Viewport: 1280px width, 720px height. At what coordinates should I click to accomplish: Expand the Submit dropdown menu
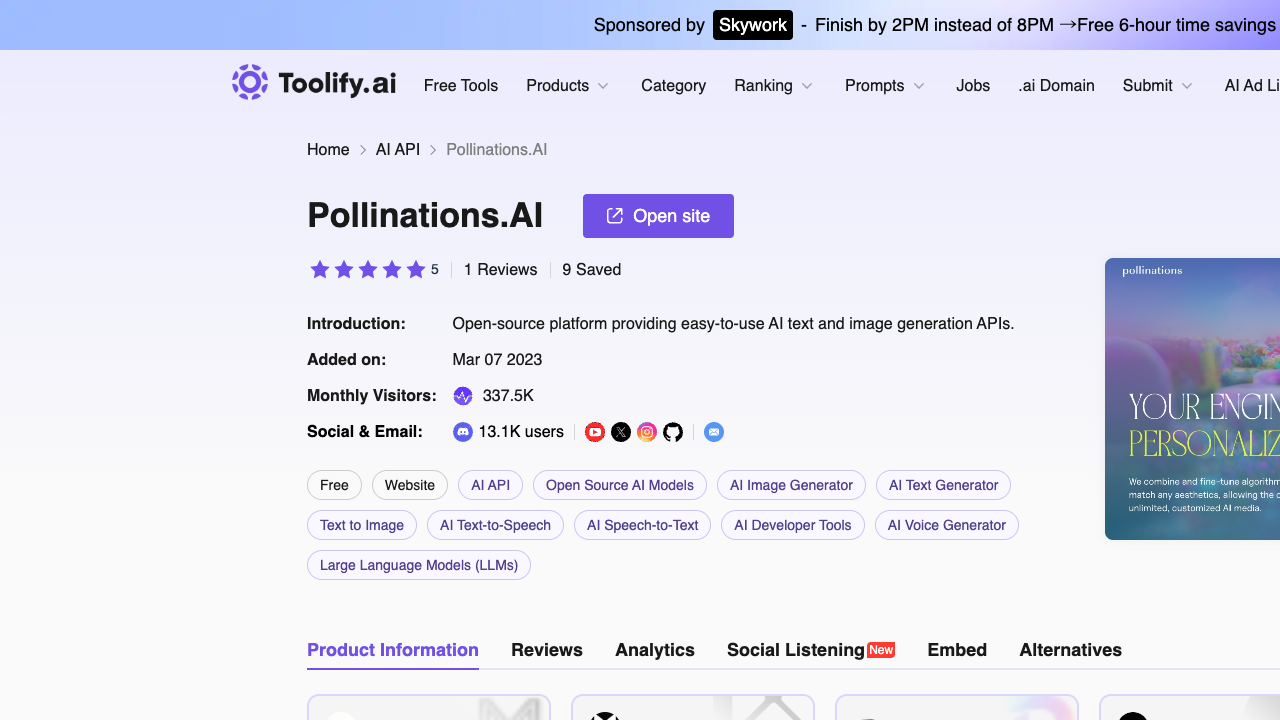click(1158, 86)
